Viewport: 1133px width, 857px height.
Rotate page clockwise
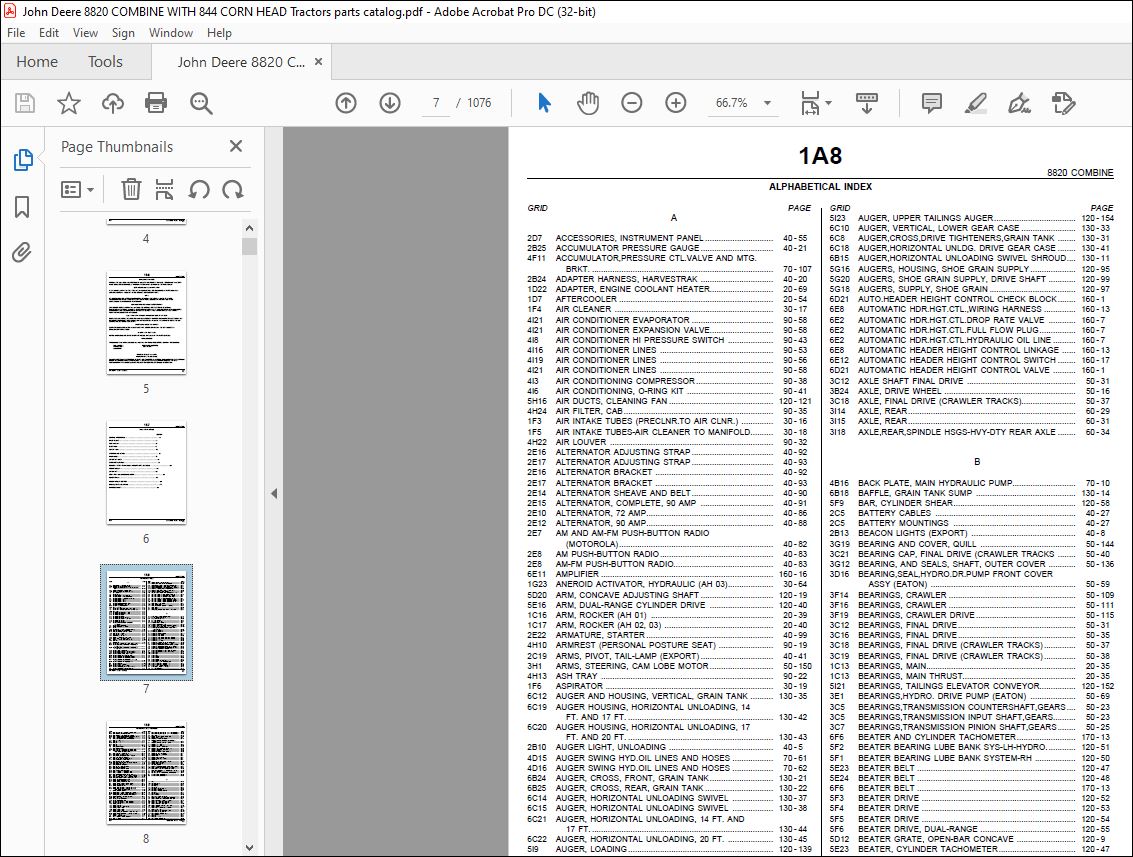[233, 190]
